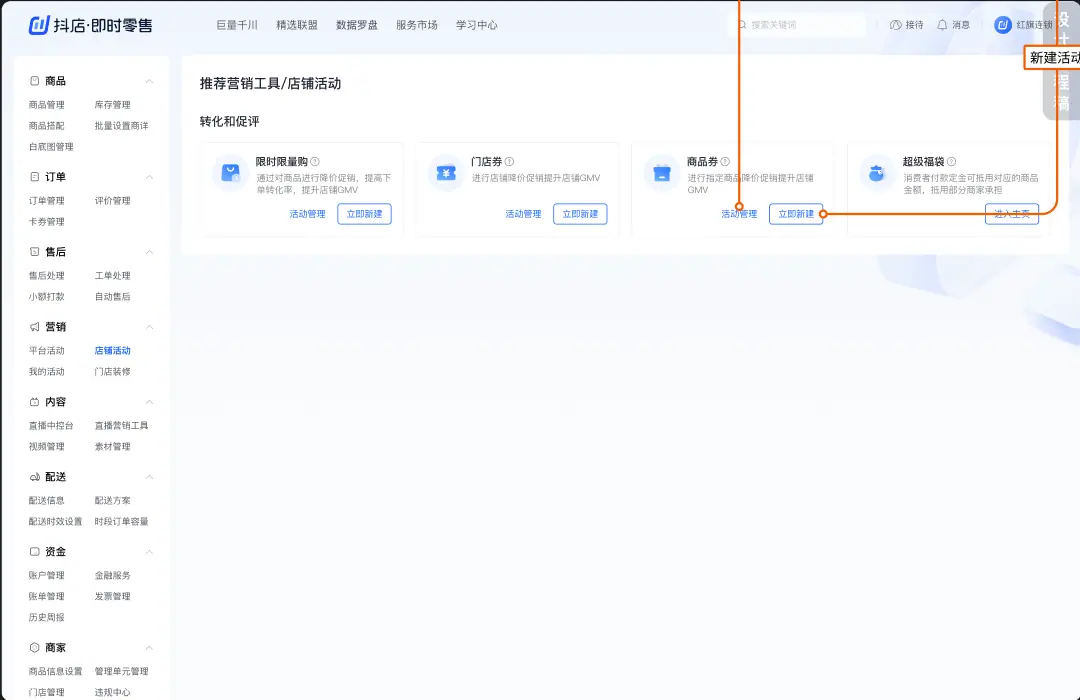Image resolution: width=1080 pixels, height=700 pixels.
Task: Open 发票管理 in sidebar
Action: (x=112, y=597)
